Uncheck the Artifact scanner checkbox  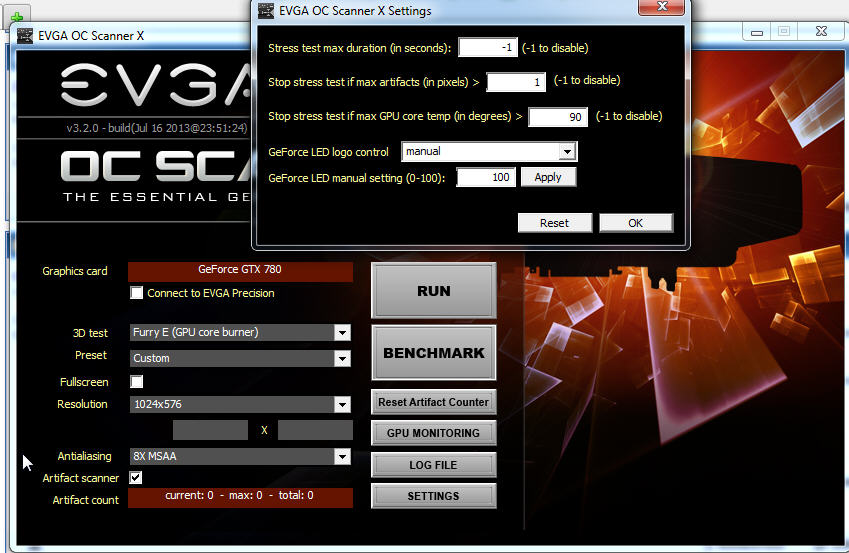[136, 478]
